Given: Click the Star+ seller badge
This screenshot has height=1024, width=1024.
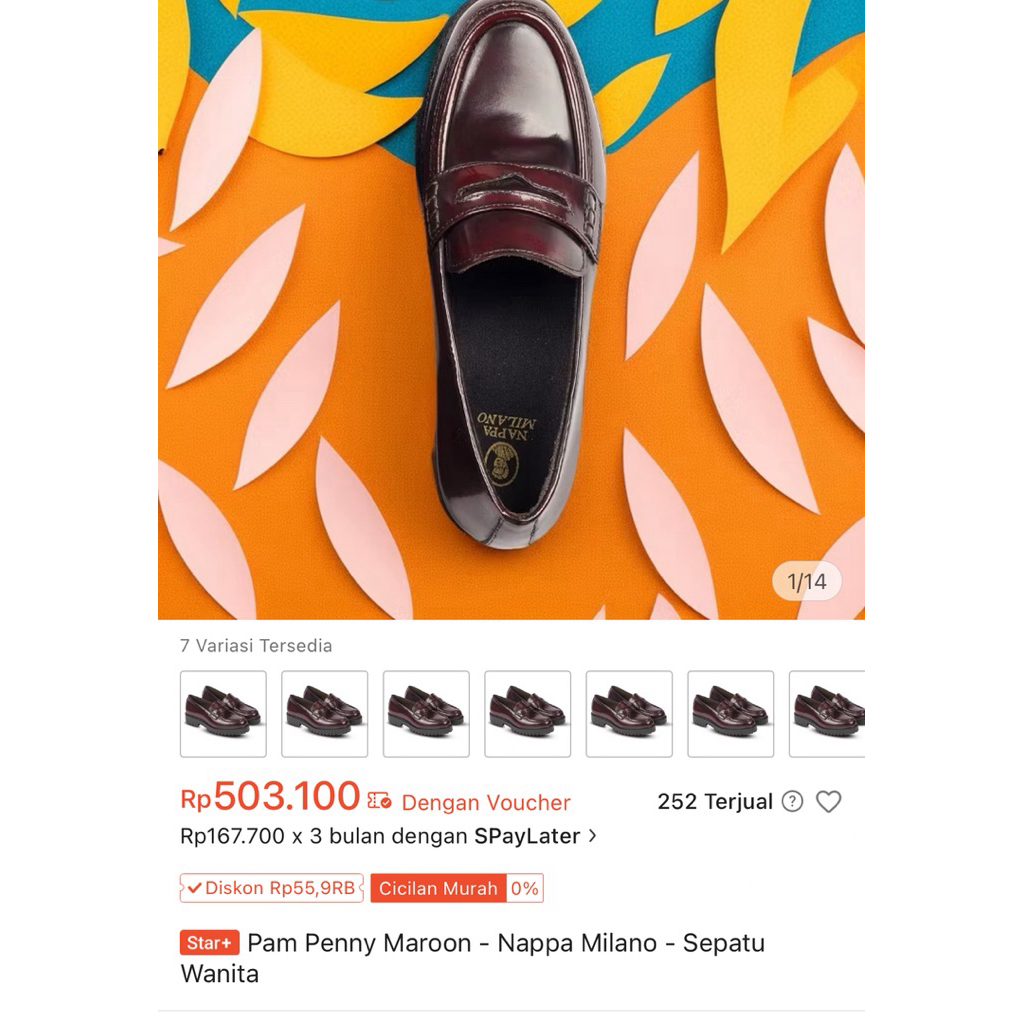Looking at the screenshot, I should click(210, 943).
